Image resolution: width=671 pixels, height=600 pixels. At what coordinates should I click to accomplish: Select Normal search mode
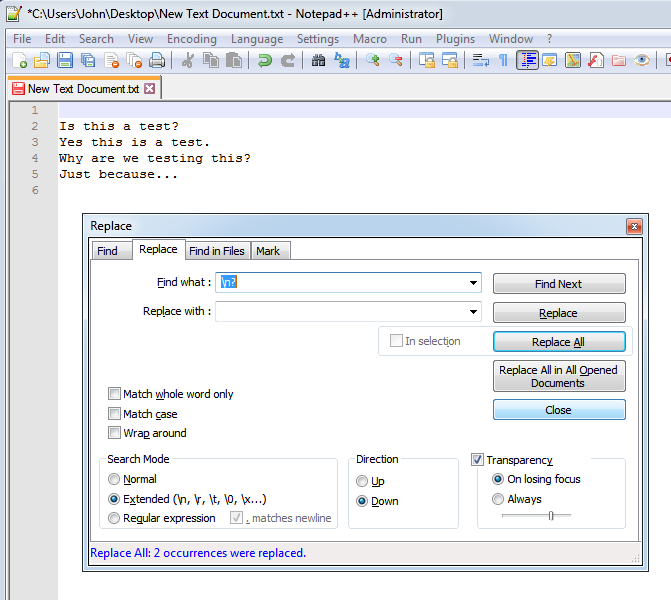click(x=114, y=479)
